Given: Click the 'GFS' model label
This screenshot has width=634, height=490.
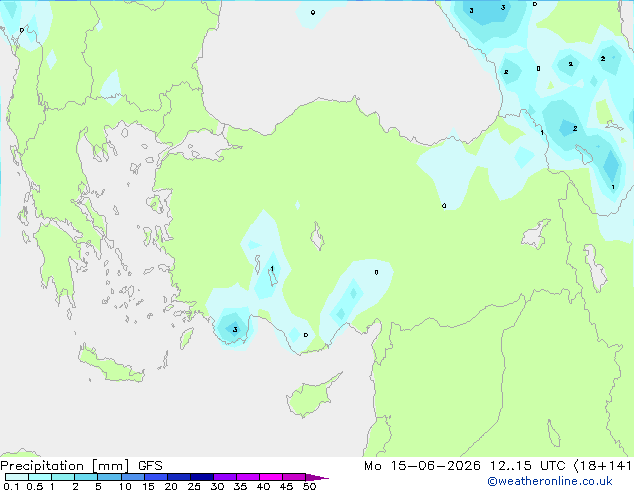Looking at the screenshot, I should pyautogui.click(x=150, y=466).
